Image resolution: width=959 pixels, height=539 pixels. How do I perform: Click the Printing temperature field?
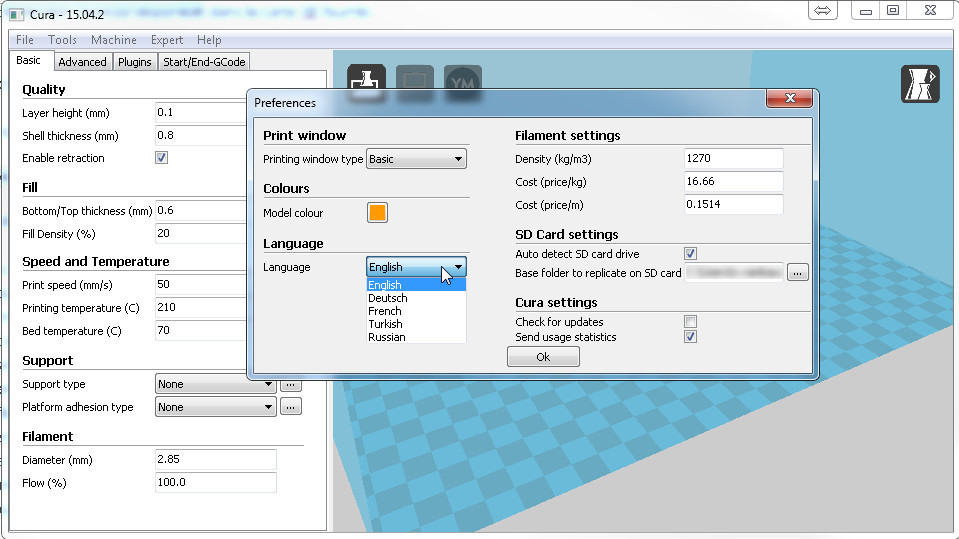point(201,308)
